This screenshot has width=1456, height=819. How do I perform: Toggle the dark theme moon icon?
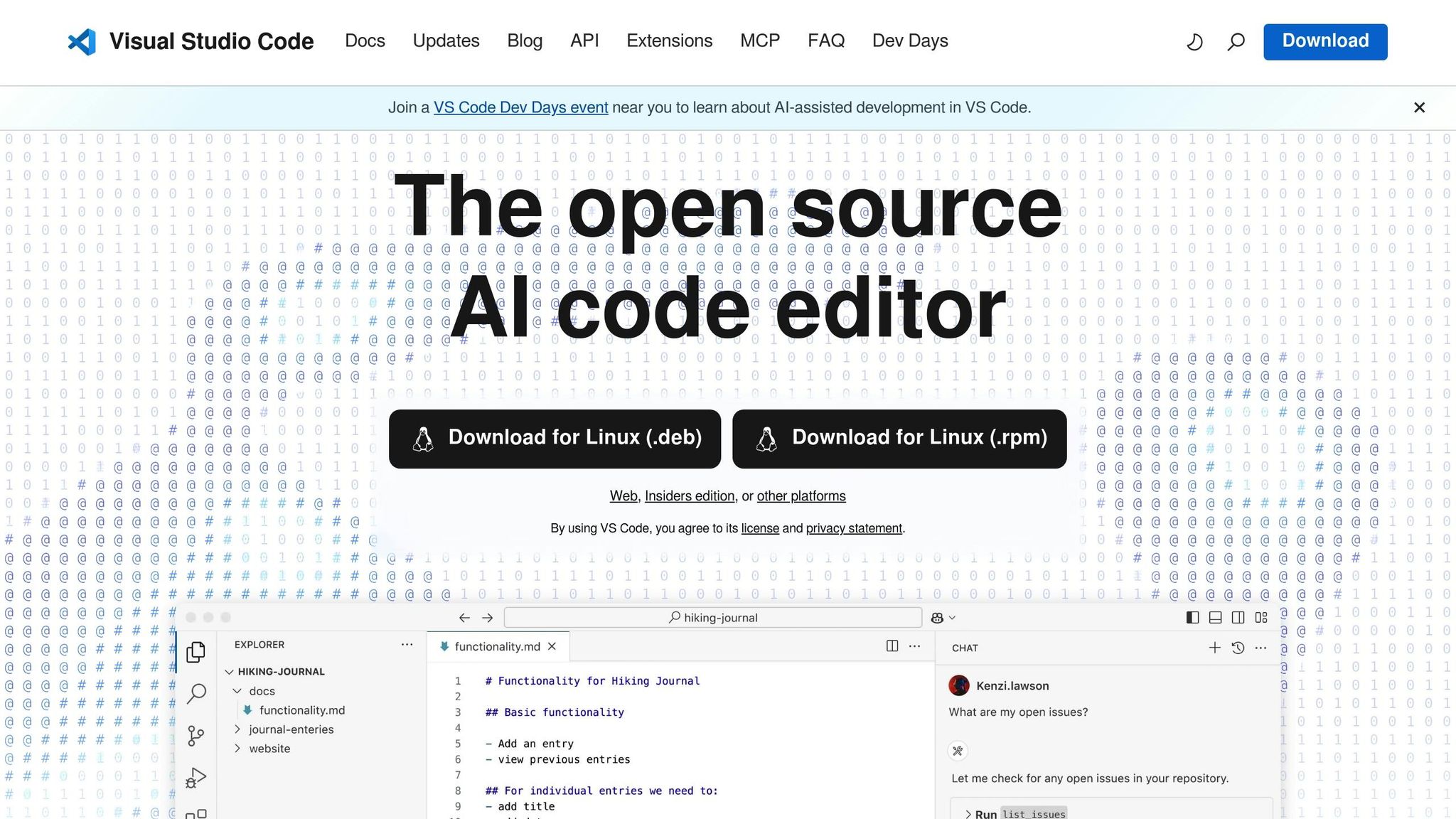click(x=1194, y=42)
